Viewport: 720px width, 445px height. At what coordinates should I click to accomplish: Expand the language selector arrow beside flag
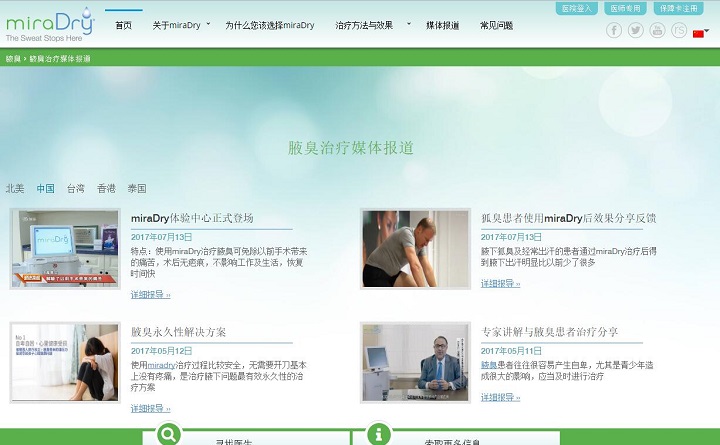tap(707, 31)
